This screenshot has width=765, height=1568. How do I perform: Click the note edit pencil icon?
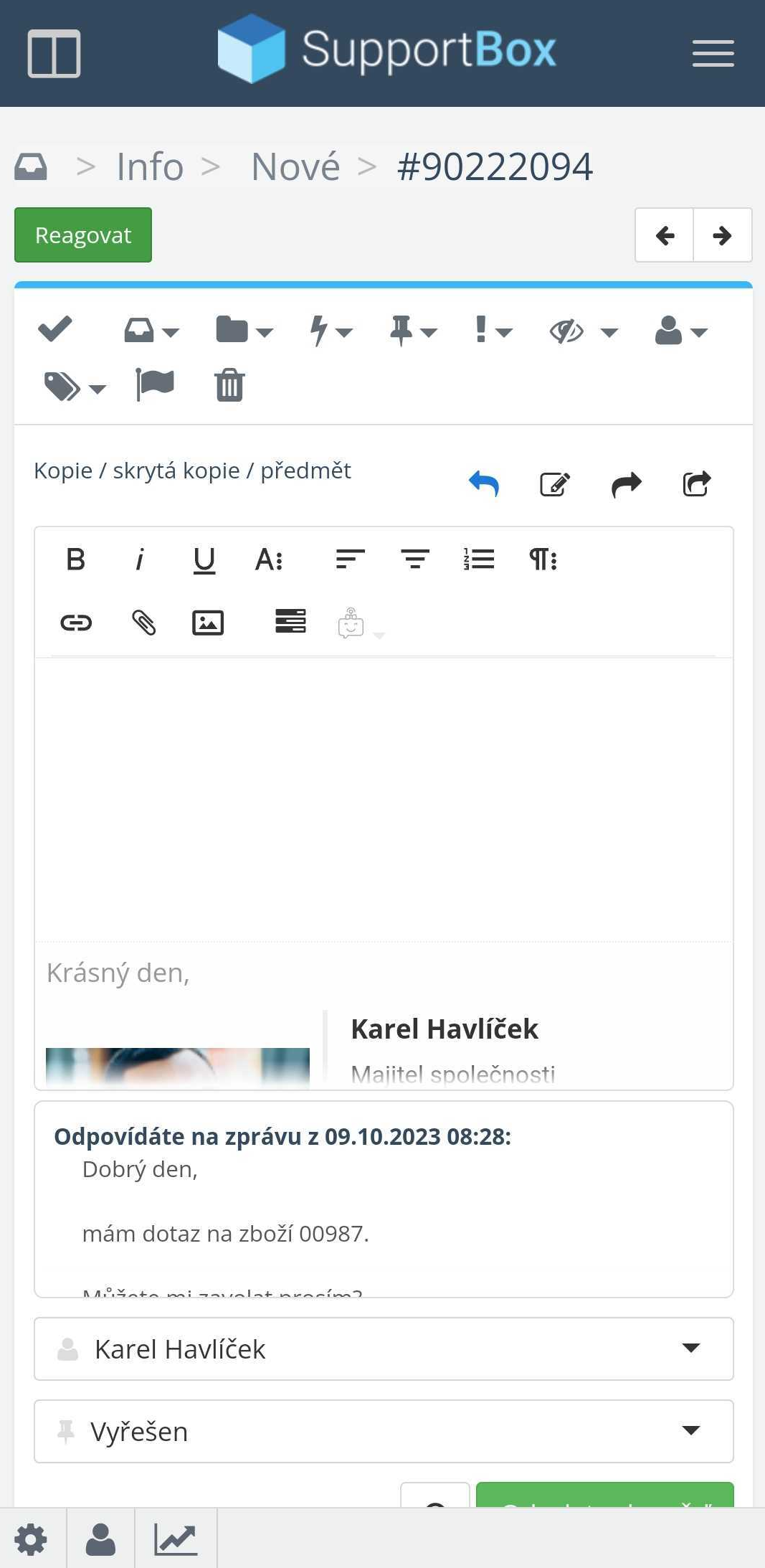(x=555, y=484)
